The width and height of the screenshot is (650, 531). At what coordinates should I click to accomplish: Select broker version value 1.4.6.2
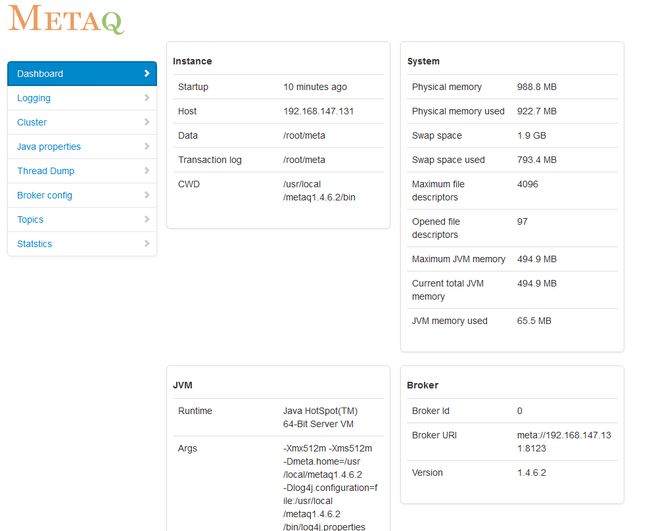pos(532,473)
